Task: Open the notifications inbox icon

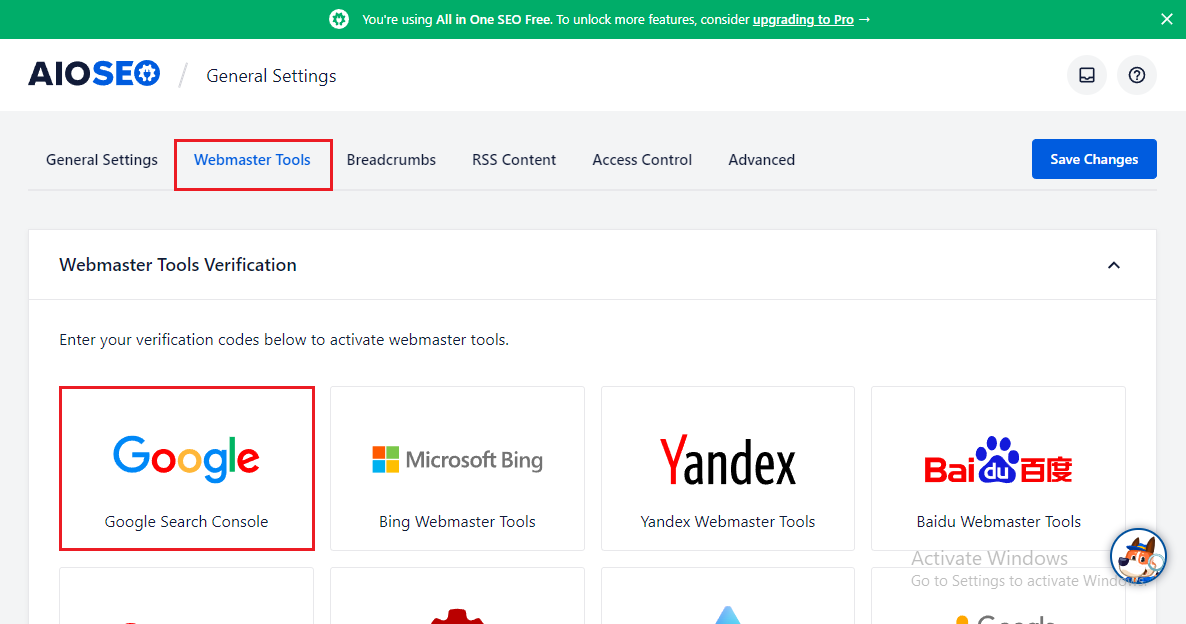Action: point(1087,75)
